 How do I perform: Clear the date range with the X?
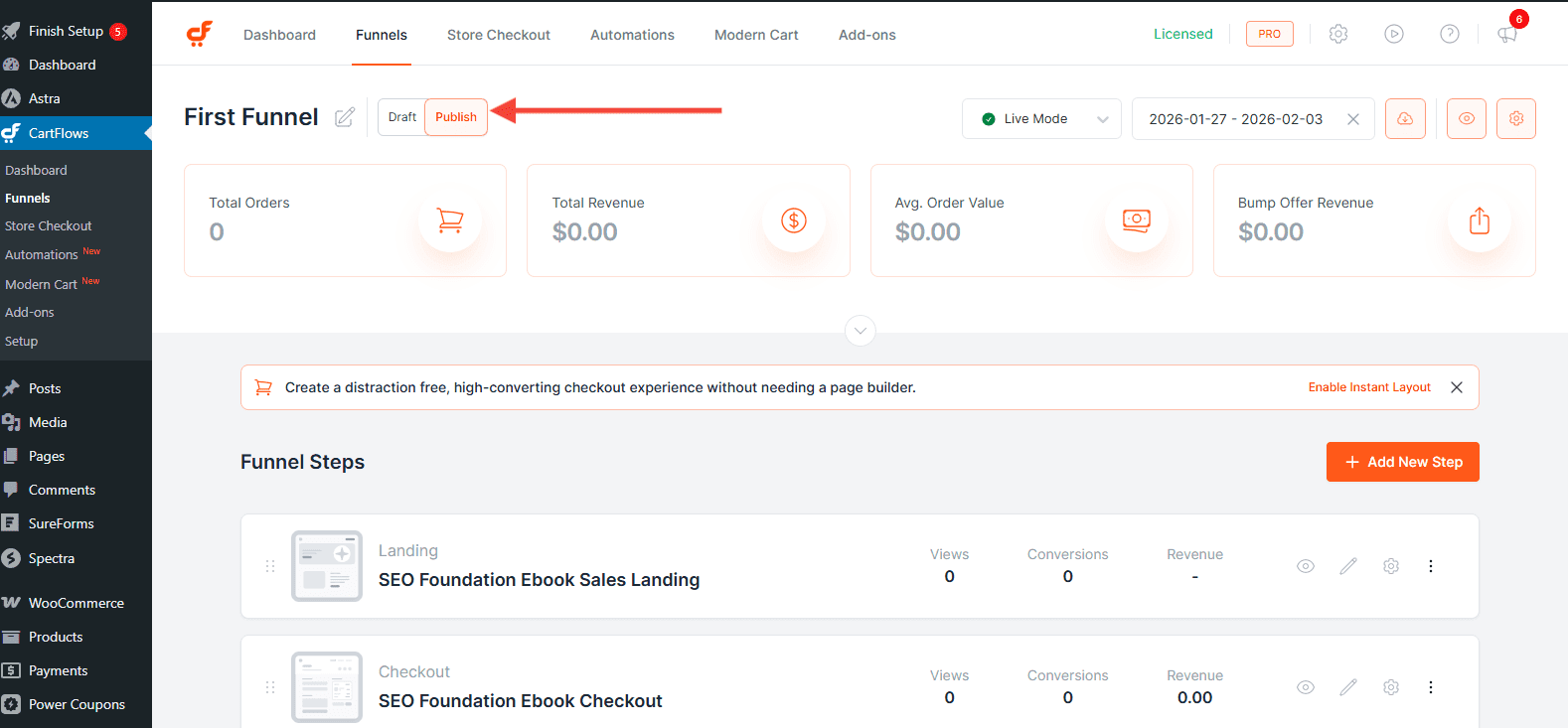(x=1353, y=119)
